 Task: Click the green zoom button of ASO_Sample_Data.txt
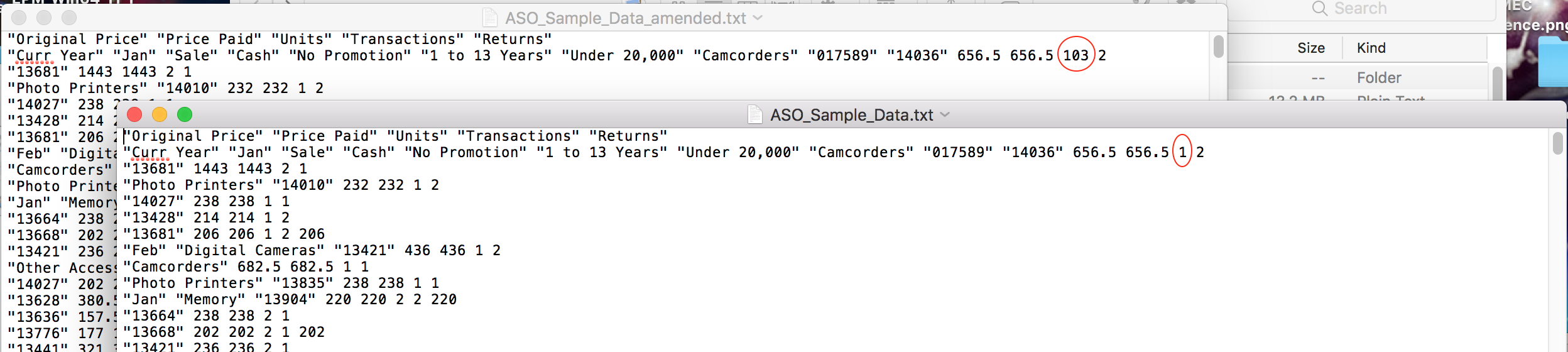tap(185, 114)
